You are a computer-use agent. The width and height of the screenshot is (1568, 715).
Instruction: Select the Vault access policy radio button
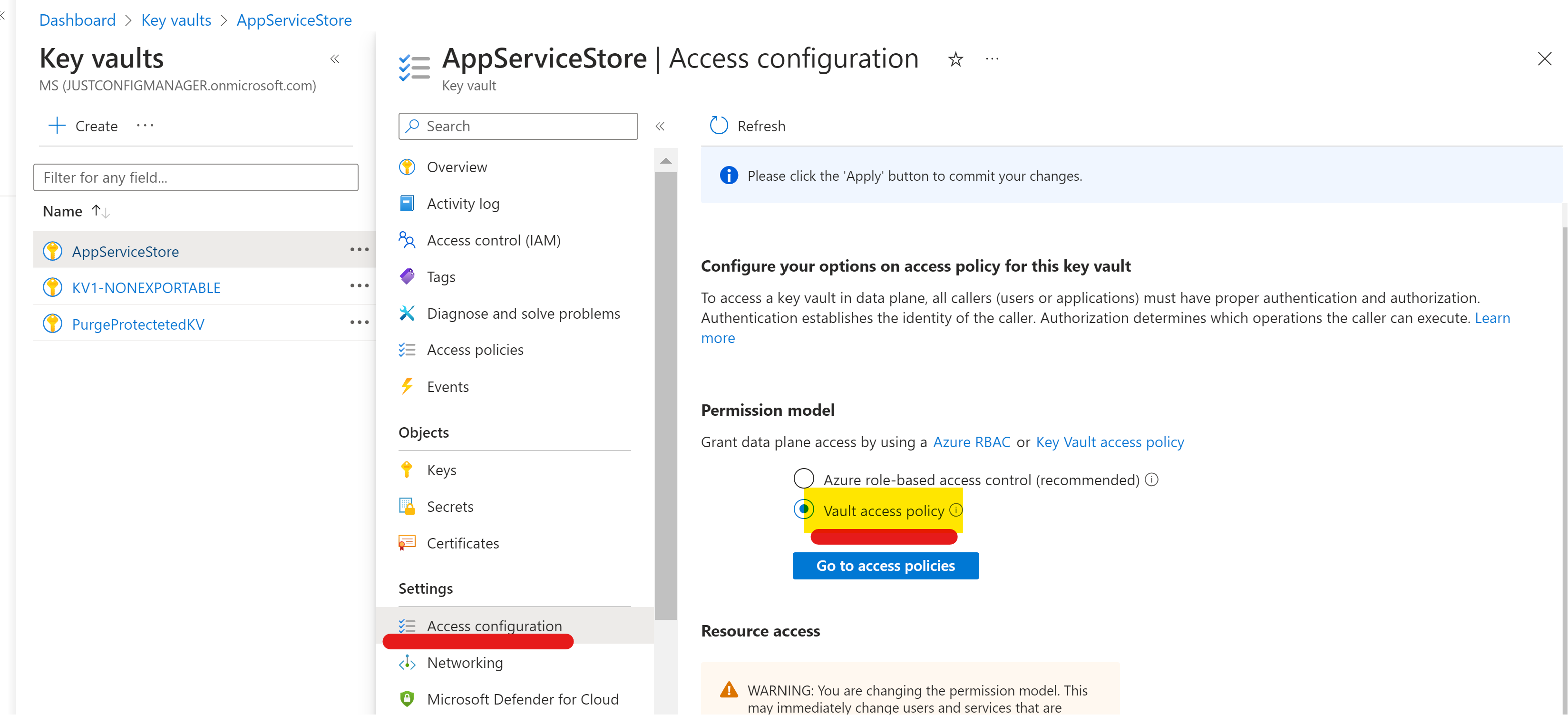pyautogui.click(x=803, y=509)
